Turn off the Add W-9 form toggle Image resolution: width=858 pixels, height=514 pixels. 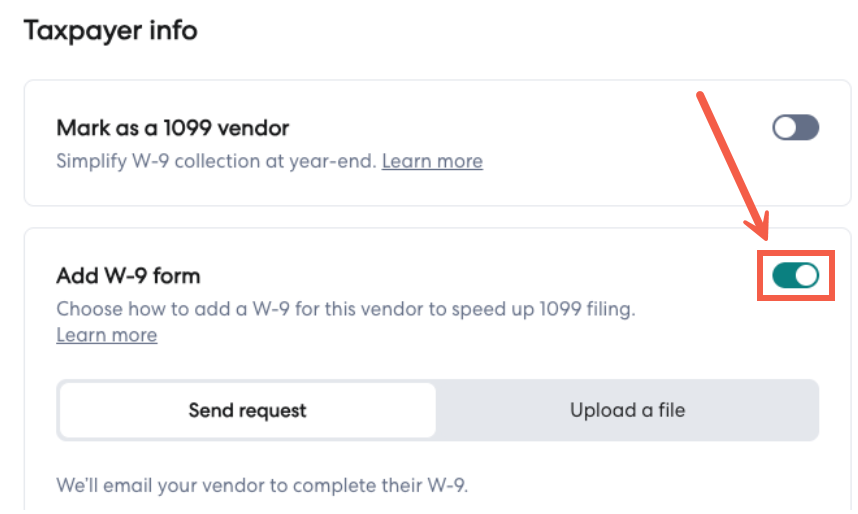(x=795, y=276)
